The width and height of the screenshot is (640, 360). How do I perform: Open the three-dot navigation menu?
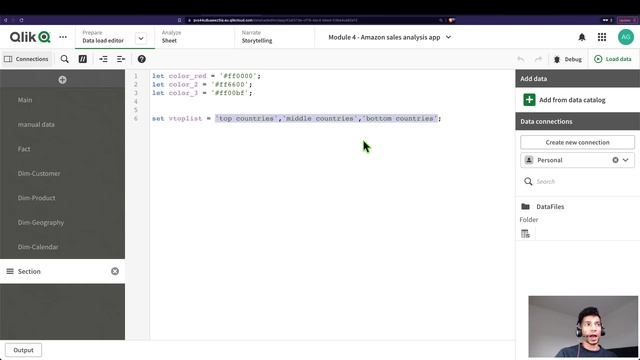coord(63,37)
